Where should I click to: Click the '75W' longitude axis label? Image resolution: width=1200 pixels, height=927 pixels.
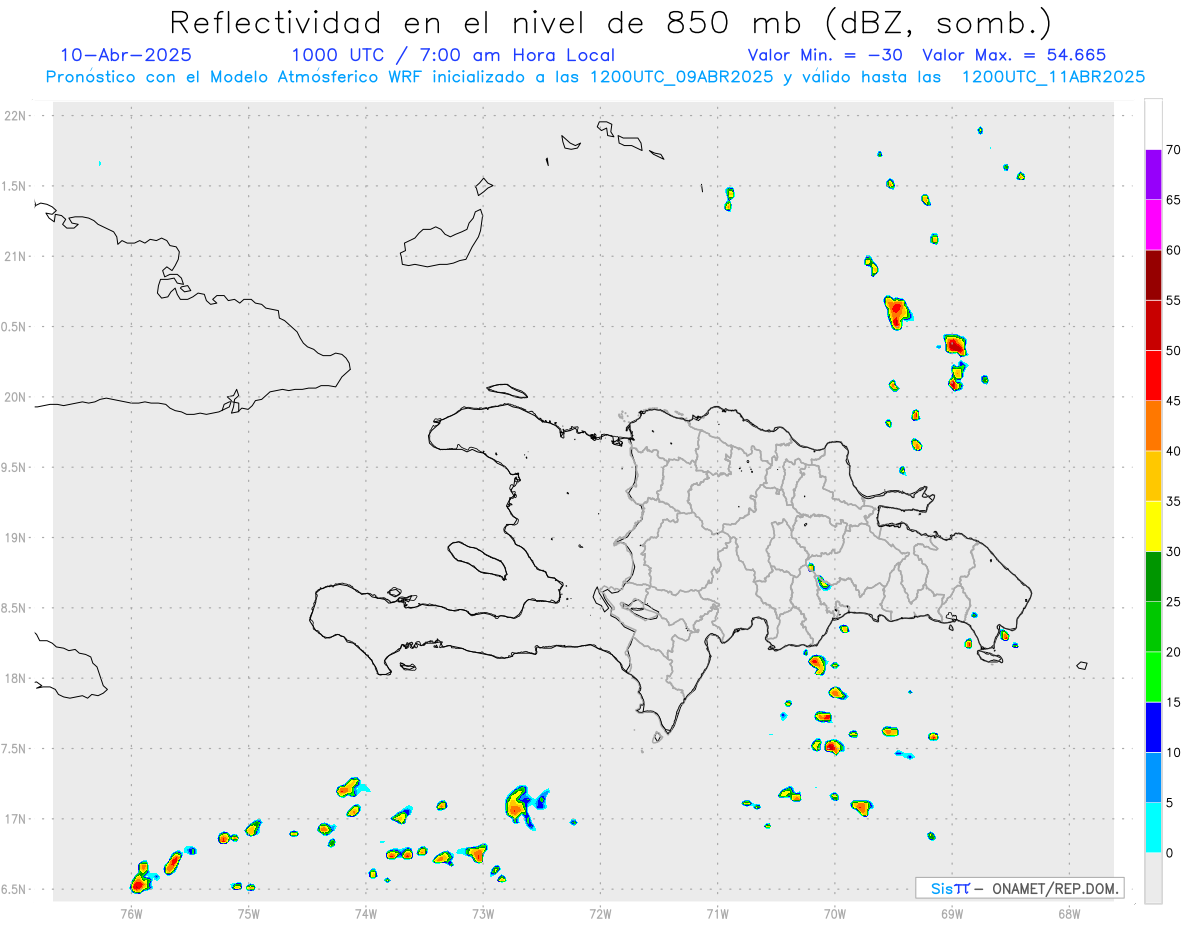point(249,912)
